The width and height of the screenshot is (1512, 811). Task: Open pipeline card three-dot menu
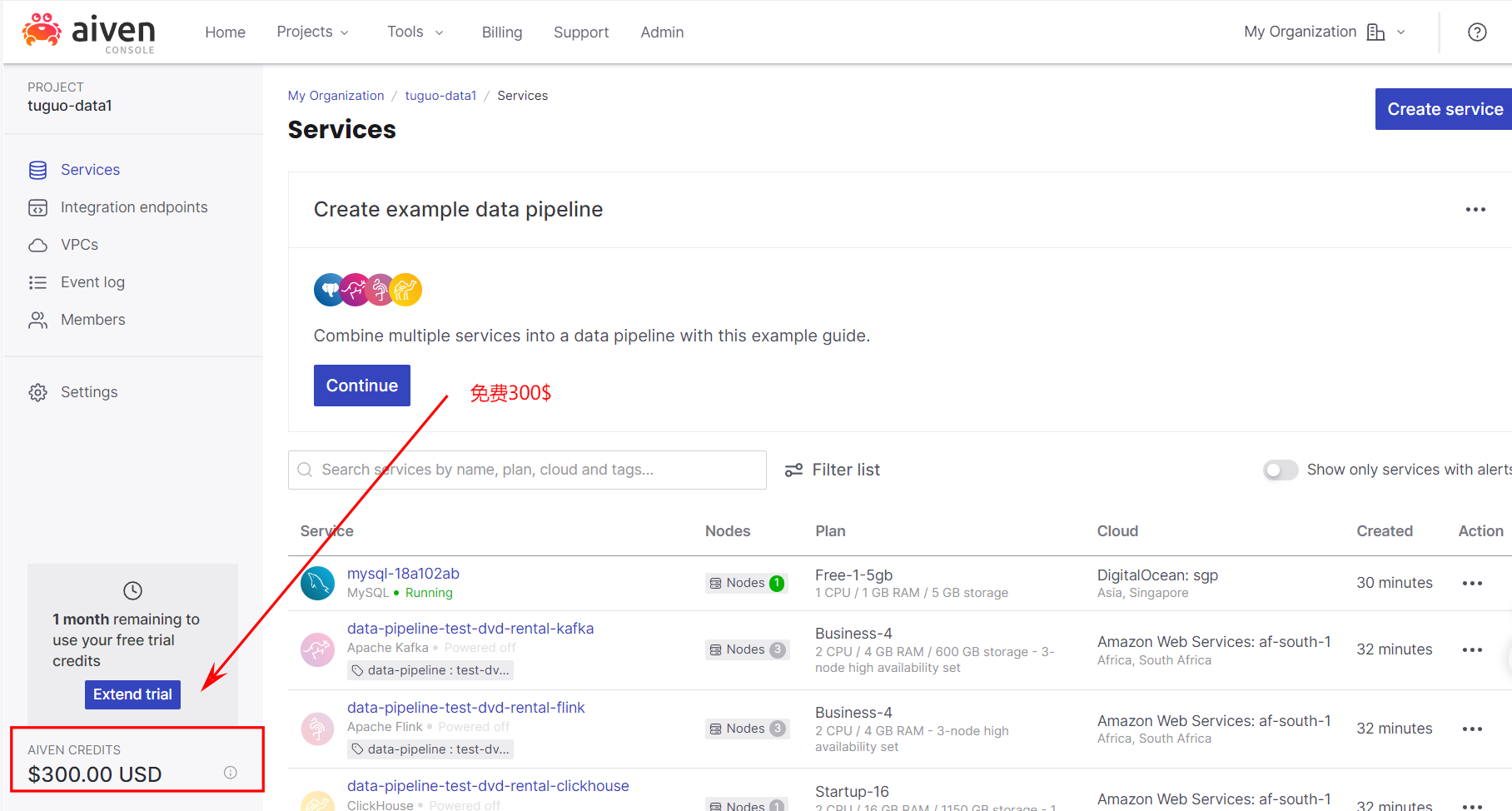coord(1475,210)
